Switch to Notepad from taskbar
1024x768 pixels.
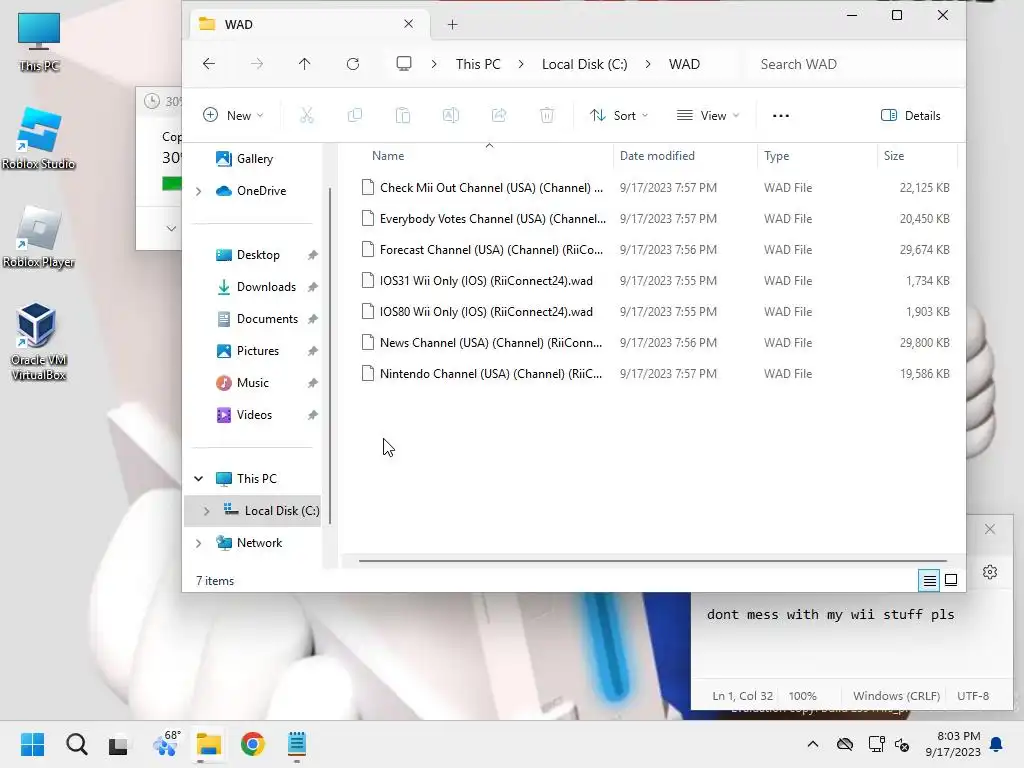(x=296, y=744)
